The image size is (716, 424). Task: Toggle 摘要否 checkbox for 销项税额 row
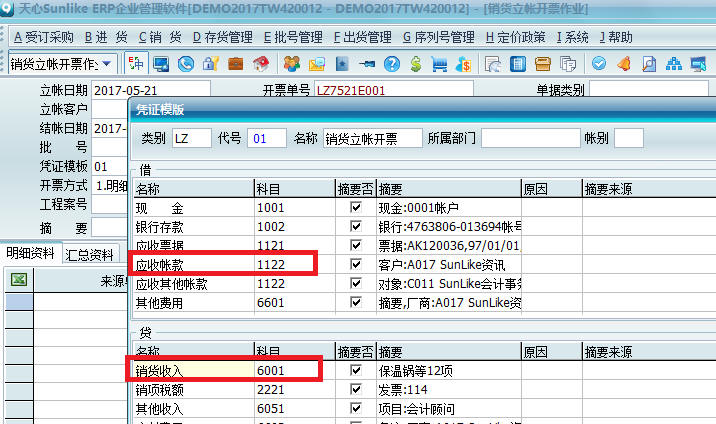pos(355,389)
